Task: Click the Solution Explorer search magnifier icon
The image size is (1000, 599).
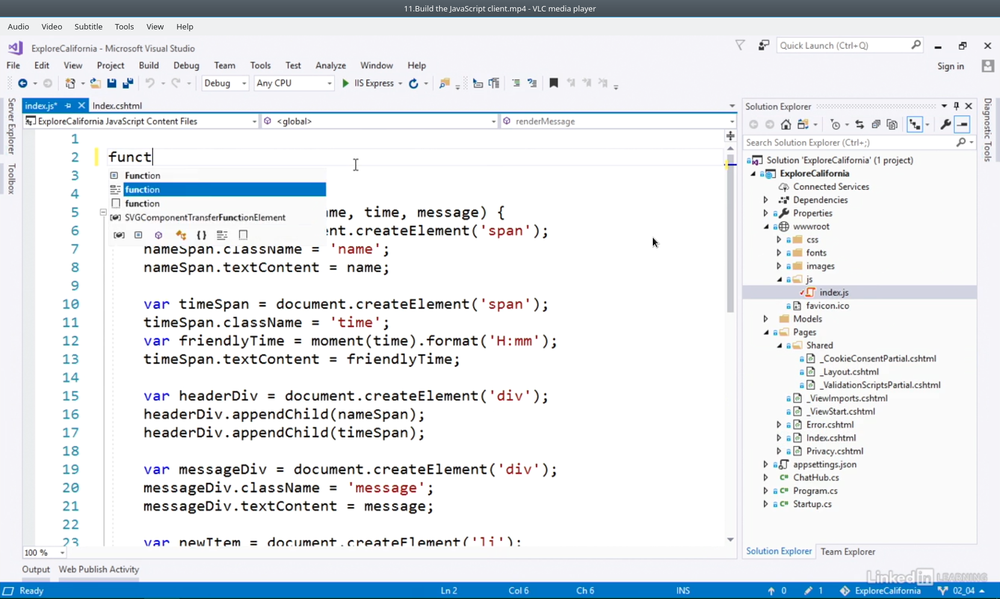Action: pos(961,143)
